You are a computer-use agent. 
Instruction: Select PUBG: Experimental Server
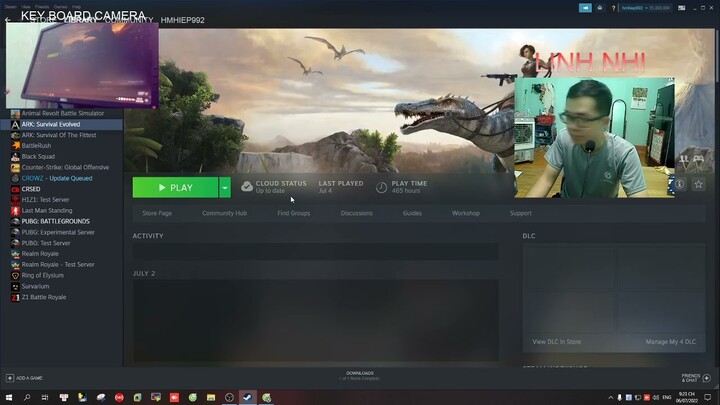[x=58, y=232]
